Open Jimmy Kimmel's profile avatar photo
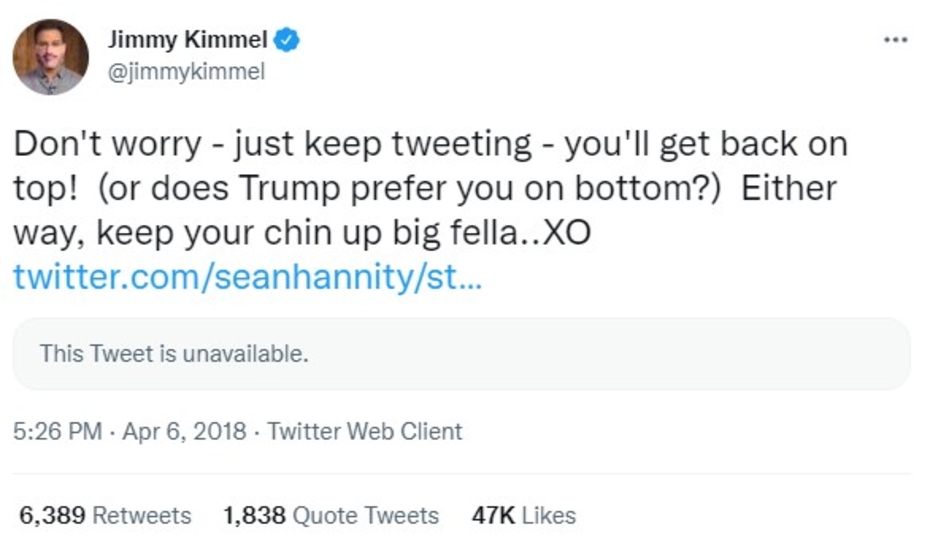The width and height of the screenshot is (930, 557). pos(50,57)
